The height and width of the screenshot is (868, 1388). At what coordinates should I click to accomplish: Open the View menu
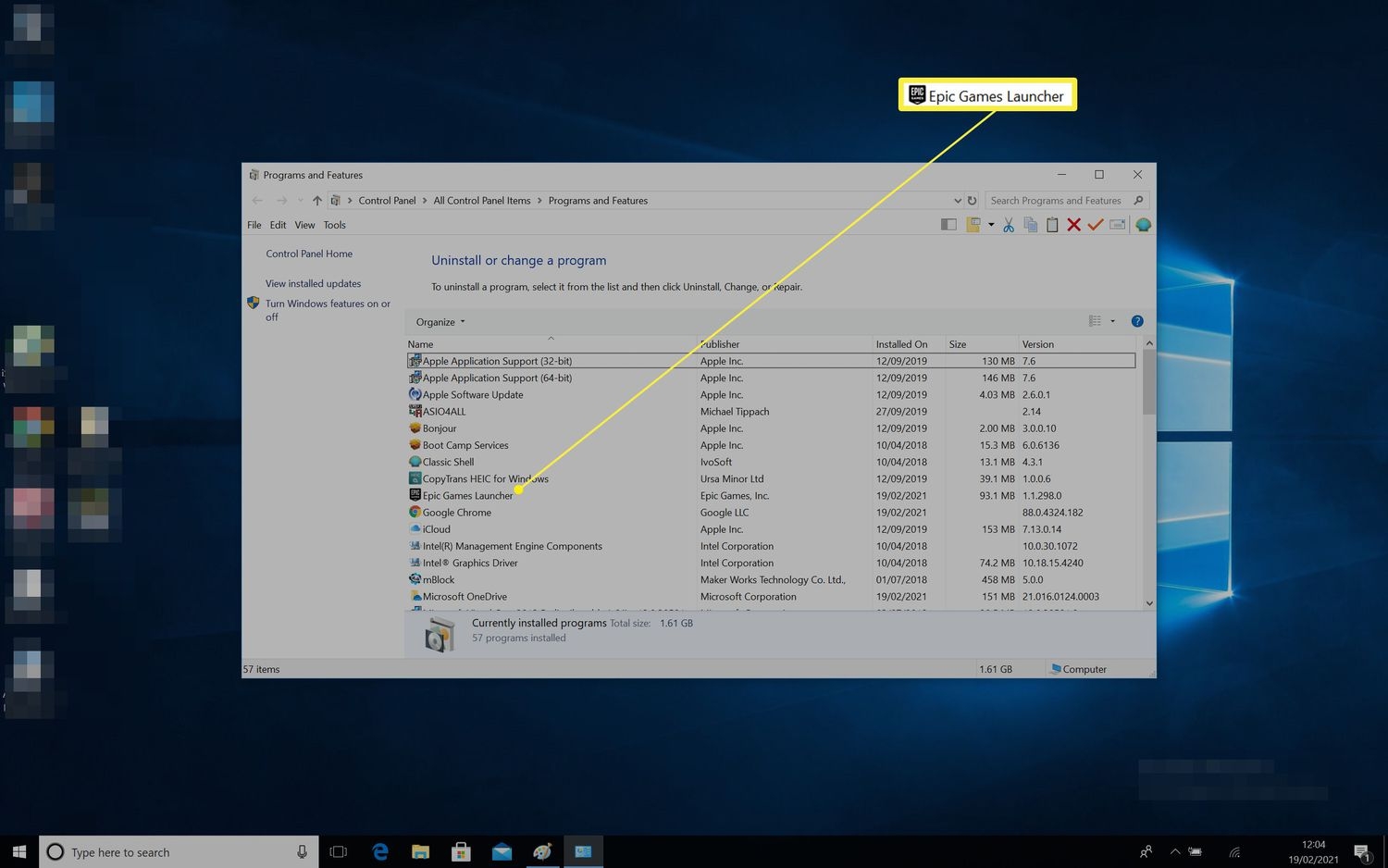[304, 225]
